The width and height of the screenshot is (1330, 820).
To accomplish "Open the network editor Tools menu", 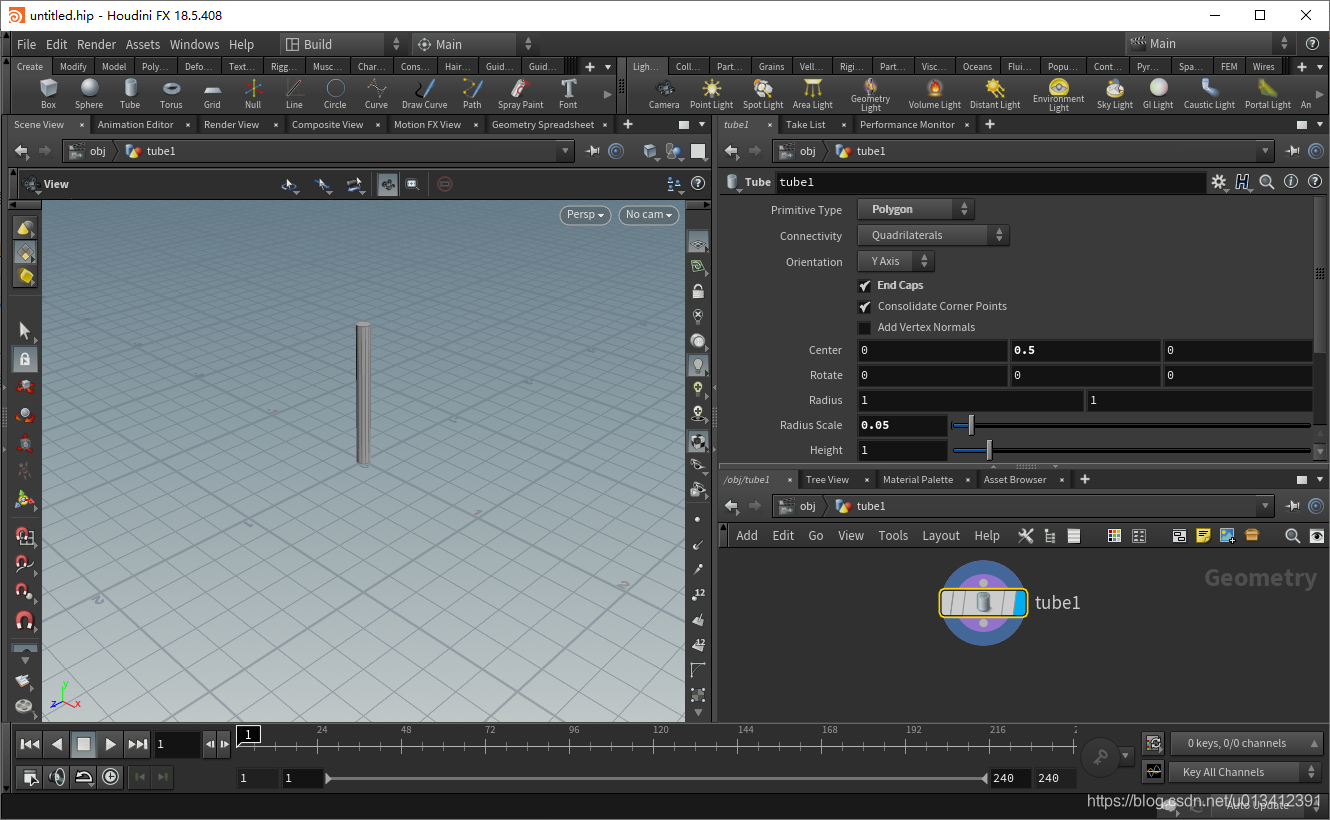I will (x=893, y=536).
